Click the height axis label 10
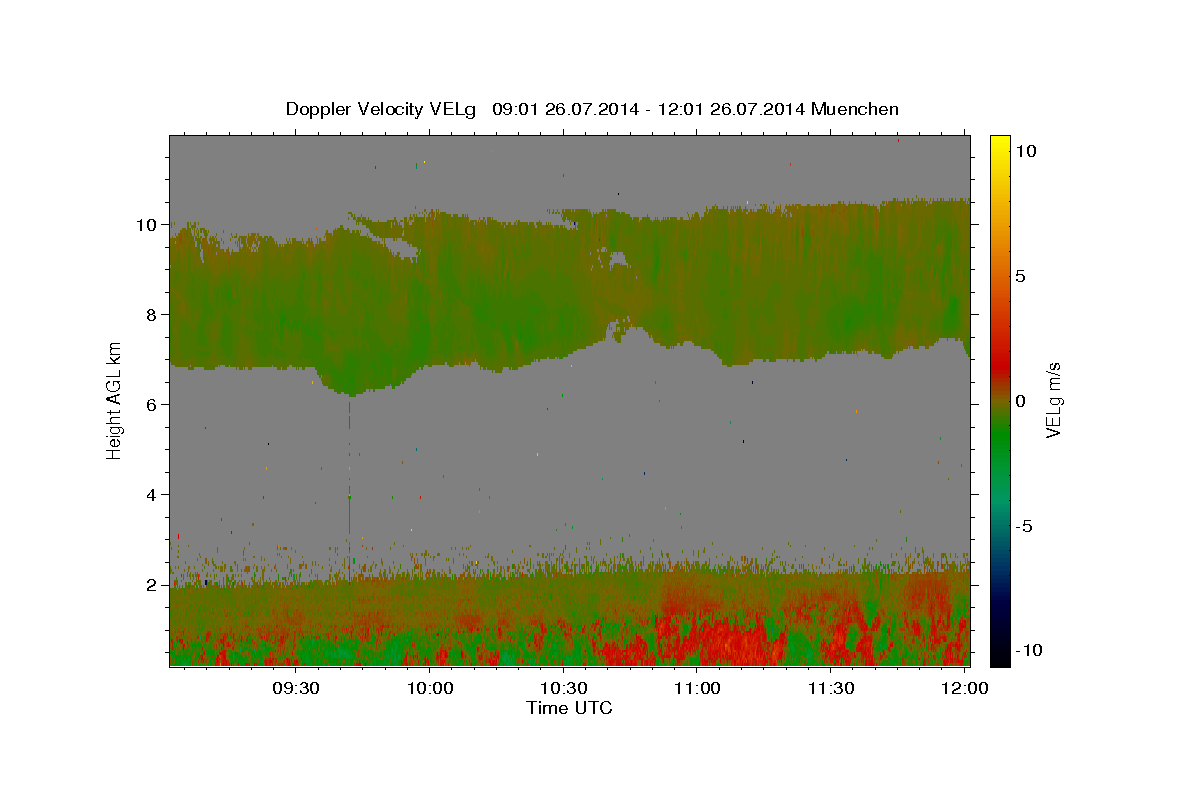Image resolution: width=1200 pixels, height=800 pixels. click(x=149, y=225)
